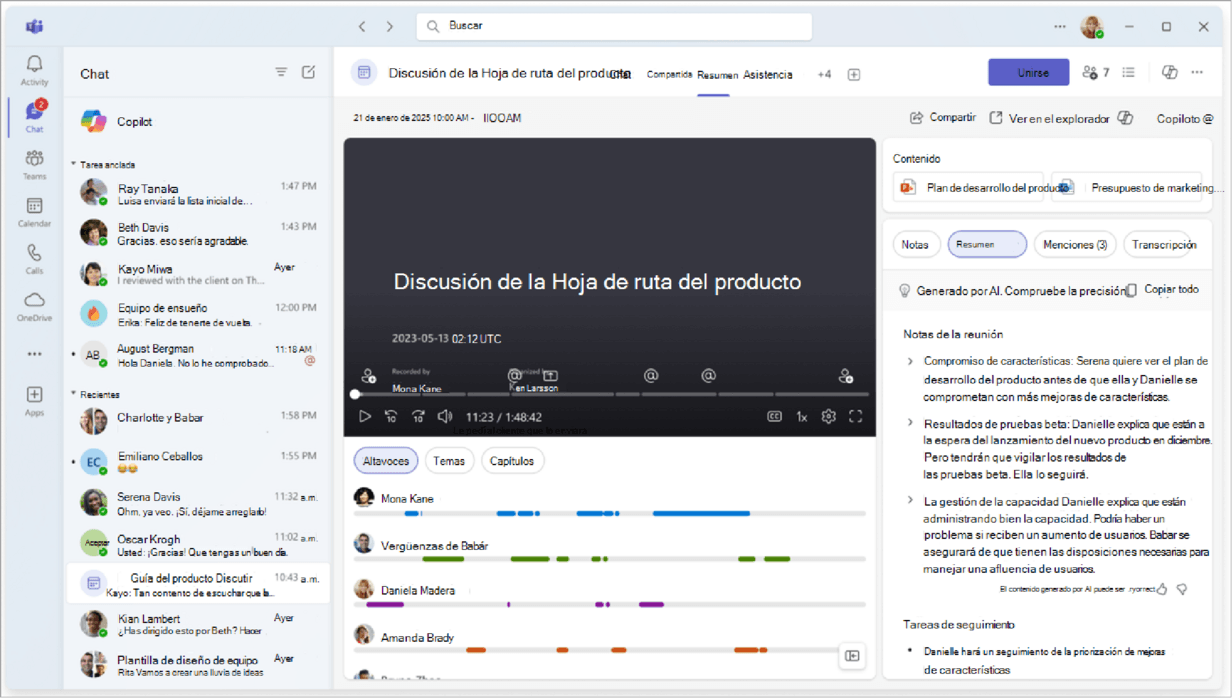Click the new chat compose icon
The image size is (1232, 698).
point(309,73)
